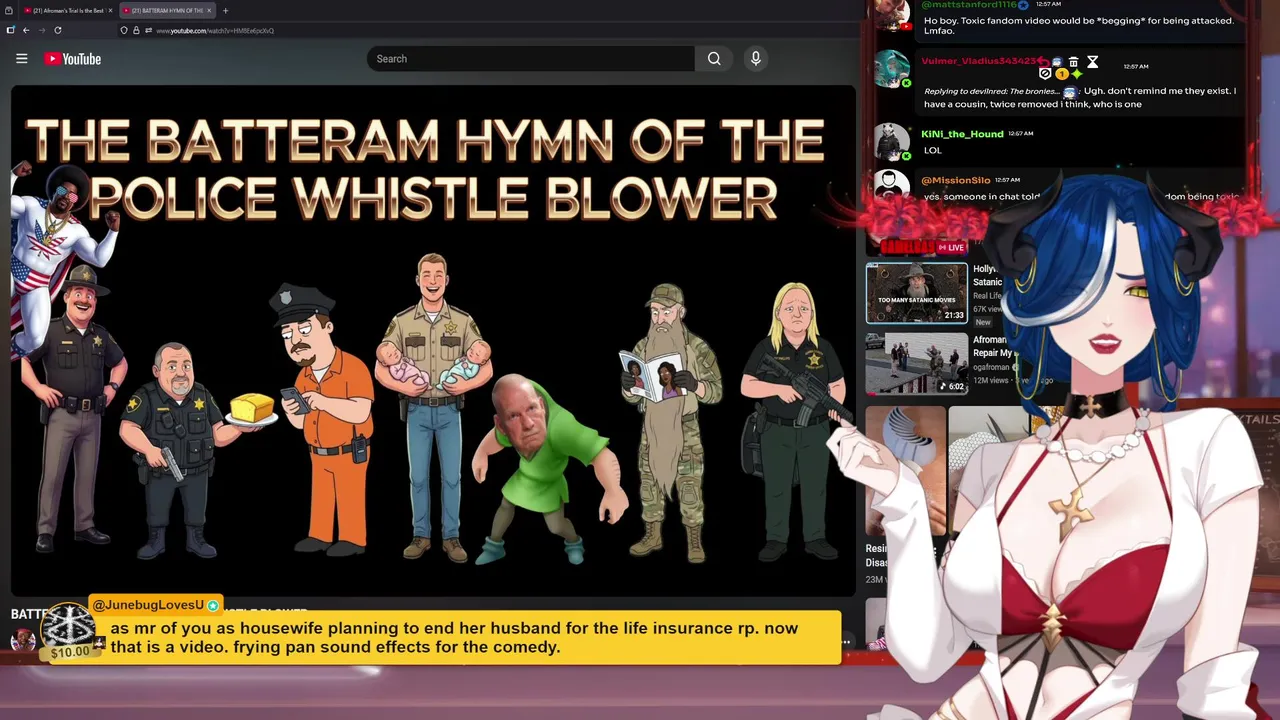Switch to the Afroman's Trial Is the Best tab
Screen dimensions: 1280x720
68,10
